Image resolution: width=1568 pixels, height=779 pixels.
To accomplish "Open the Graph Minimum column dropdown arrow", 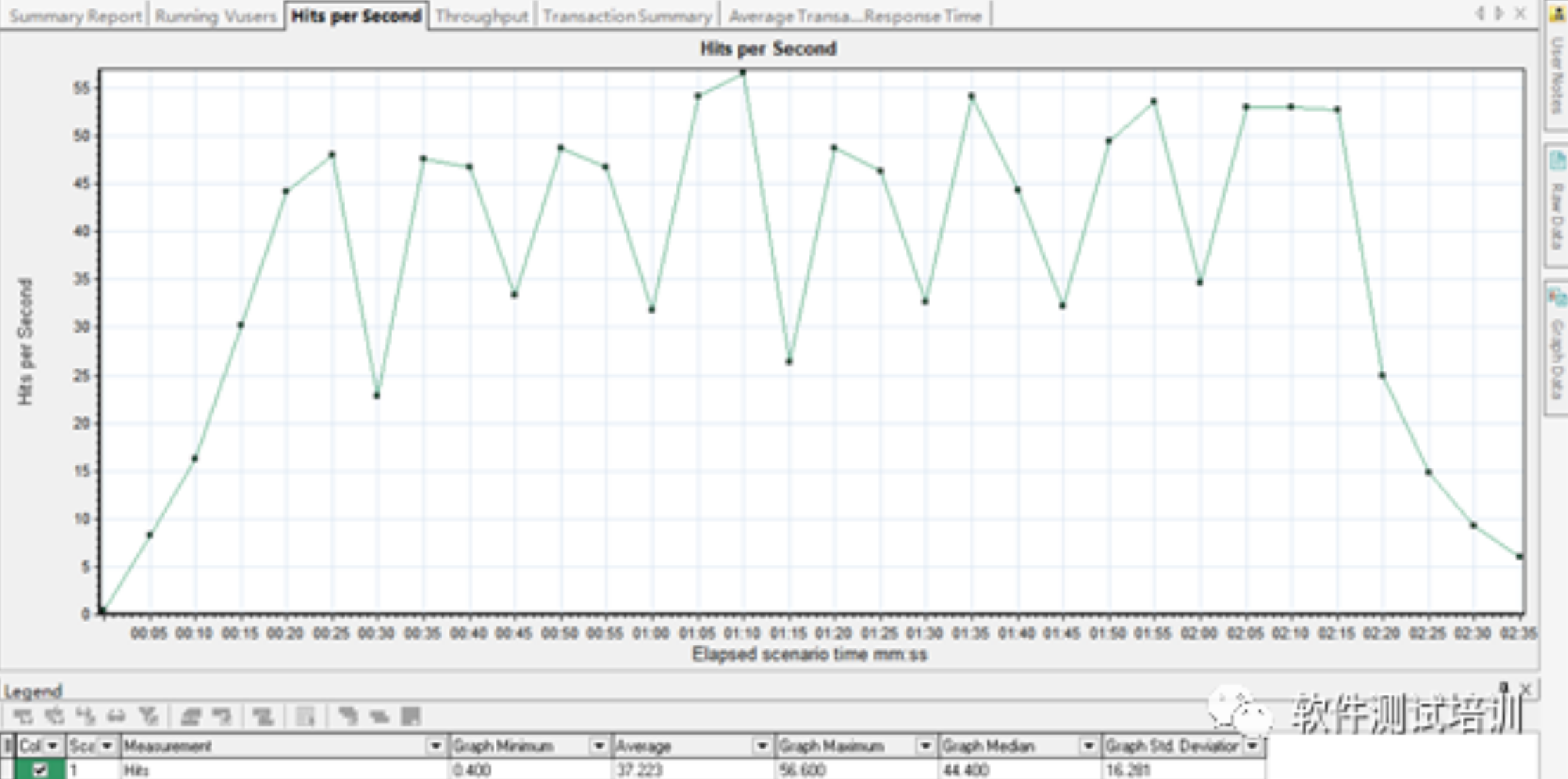I will coord(599,746).
